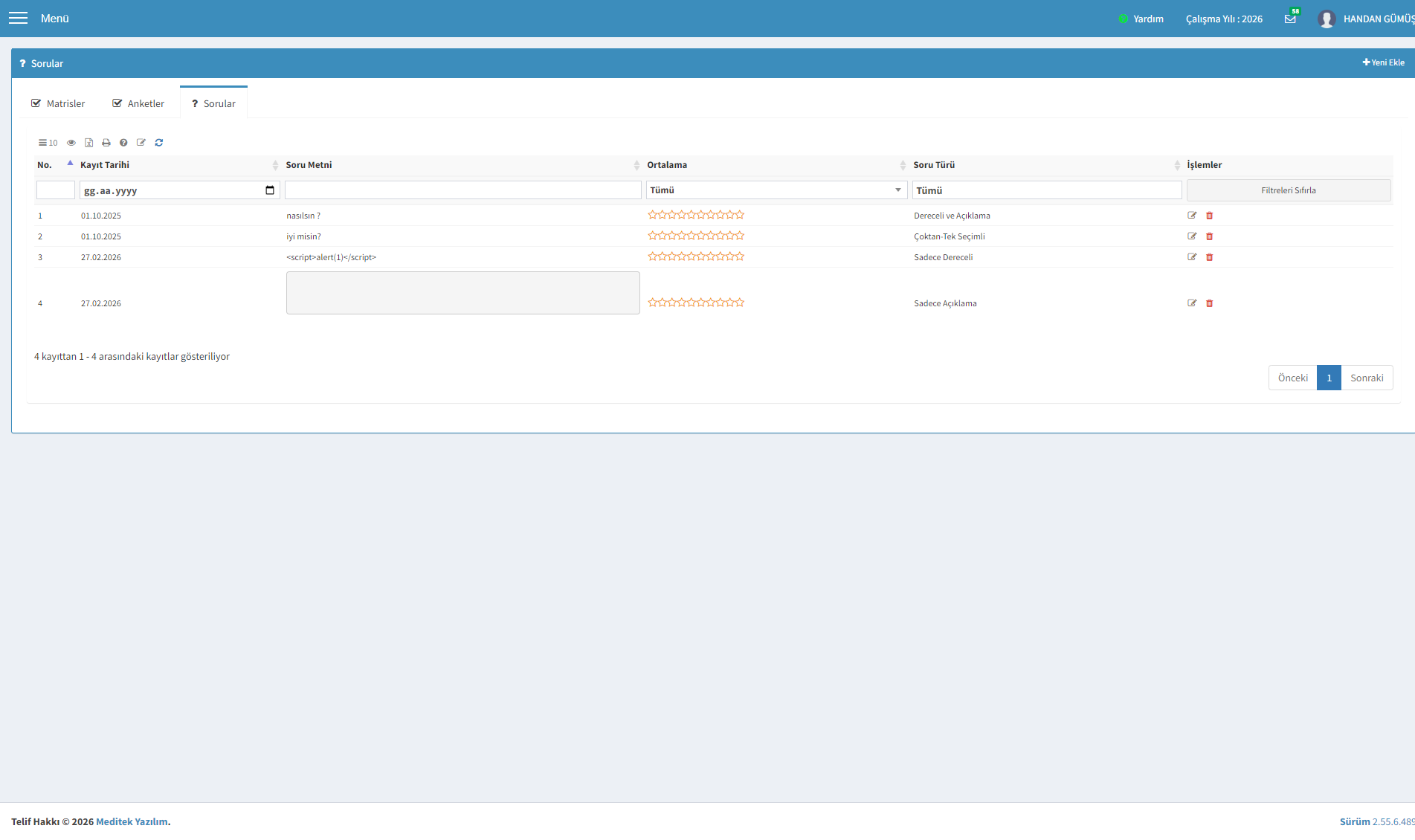
Task: Open the hamburger Menü icon
Action: 19,18
